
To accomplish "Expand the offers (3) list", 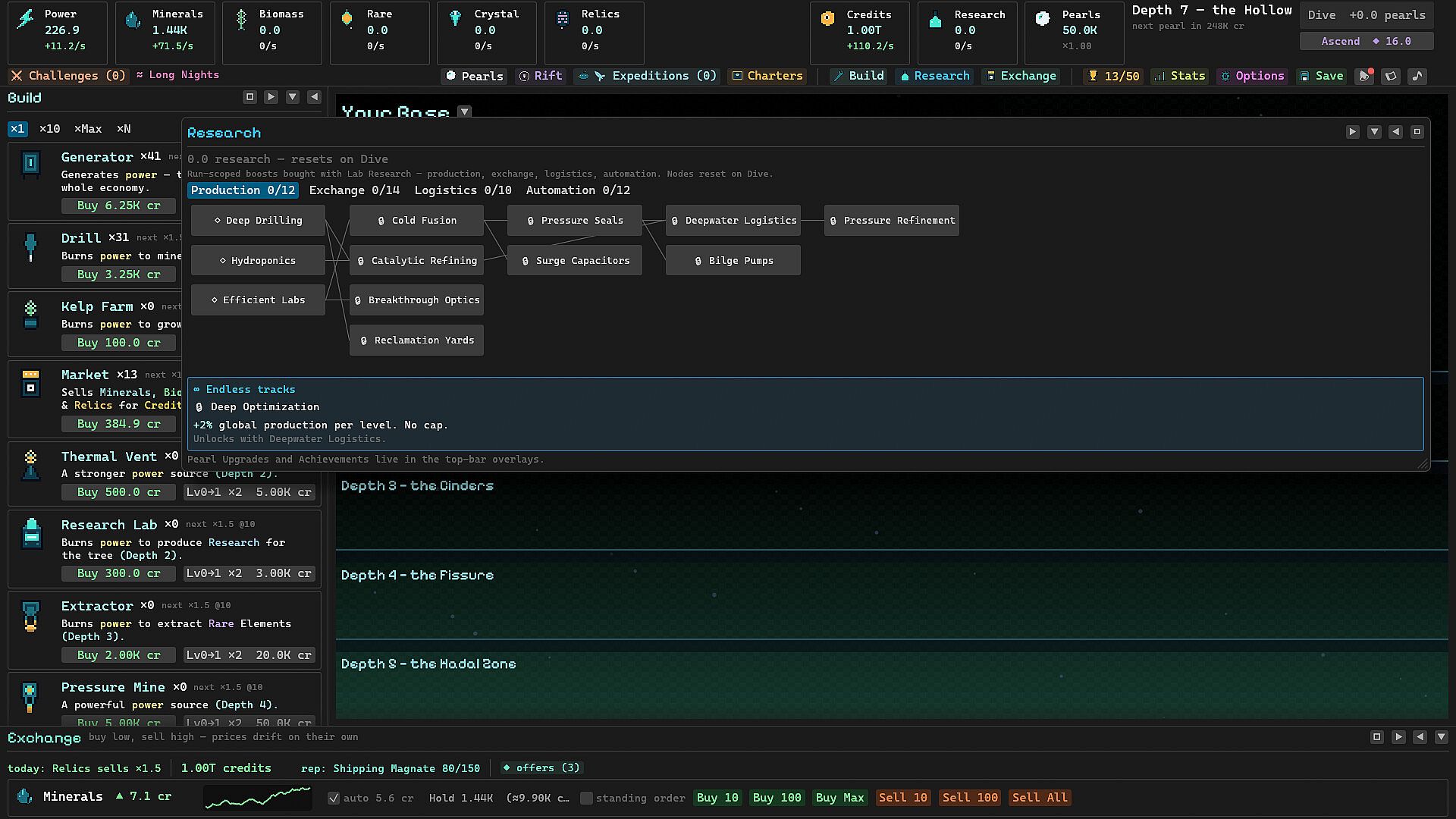I will tap(541, 768).
